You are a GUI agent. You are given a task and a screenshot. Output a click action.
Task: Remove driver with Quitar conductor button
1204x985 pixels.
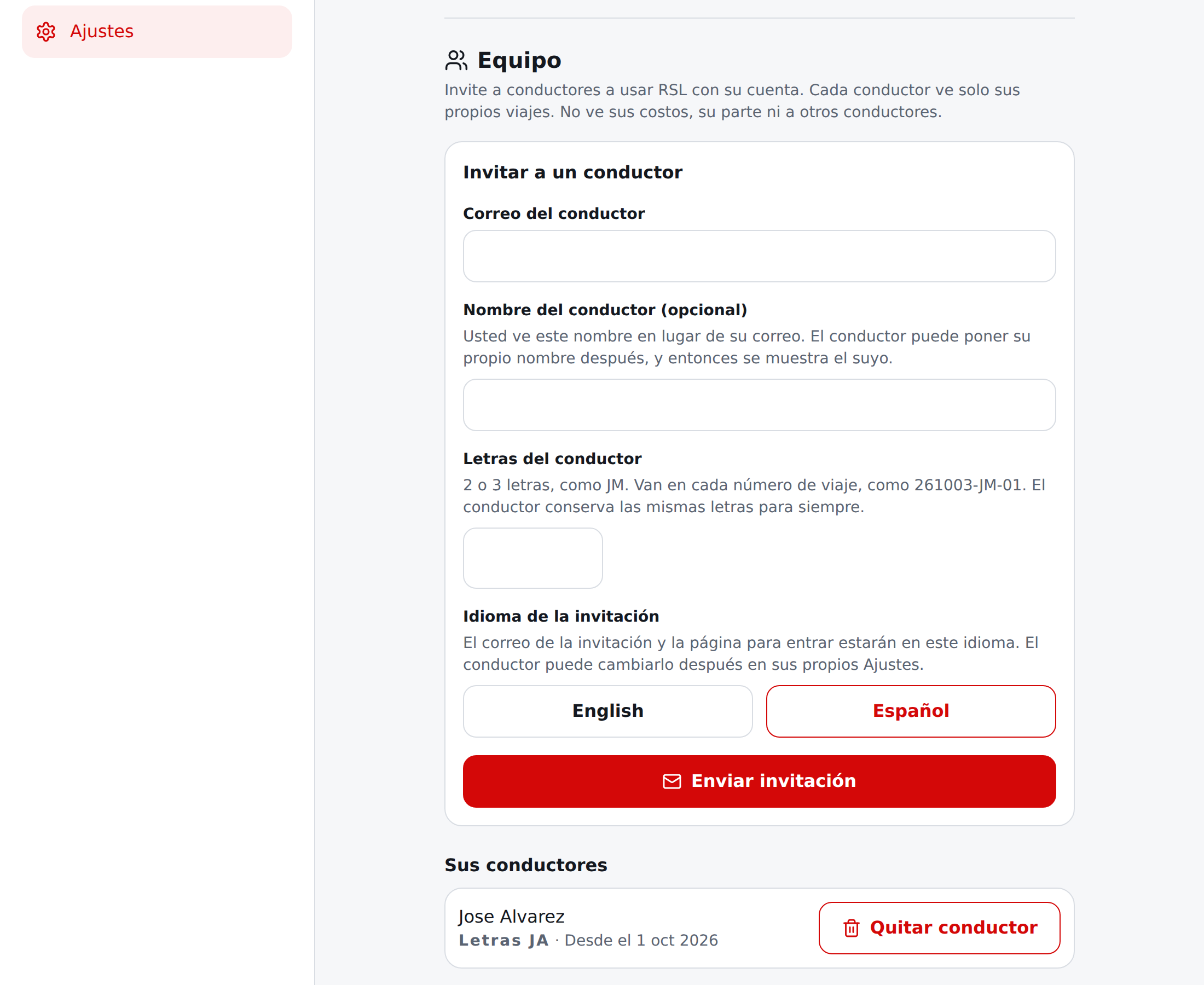pyautogui.click(x=939, y=928)
